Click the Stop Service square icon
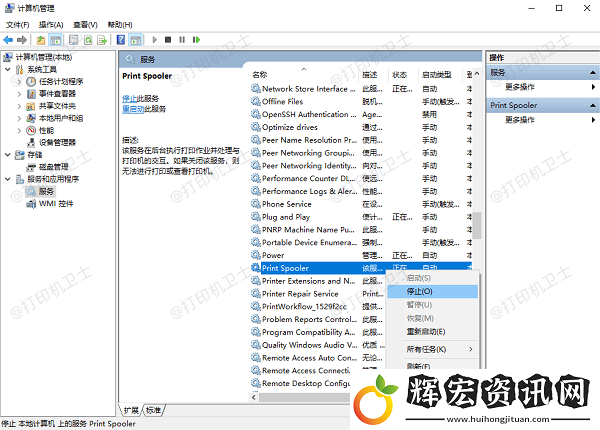This screenshot has width=600, height=430. click(168, 40)
